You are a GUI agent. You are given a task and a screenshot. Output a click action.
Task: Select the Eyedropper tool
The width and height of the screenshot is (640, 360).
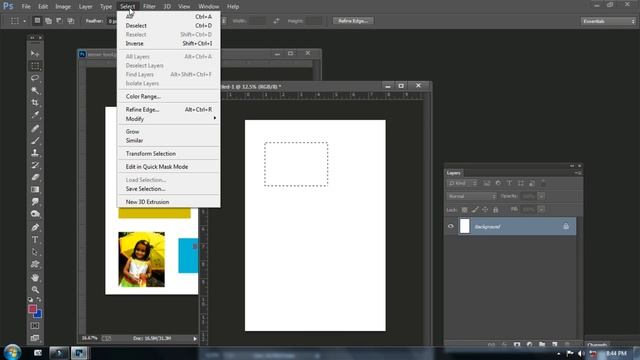[x=35, y=115]
